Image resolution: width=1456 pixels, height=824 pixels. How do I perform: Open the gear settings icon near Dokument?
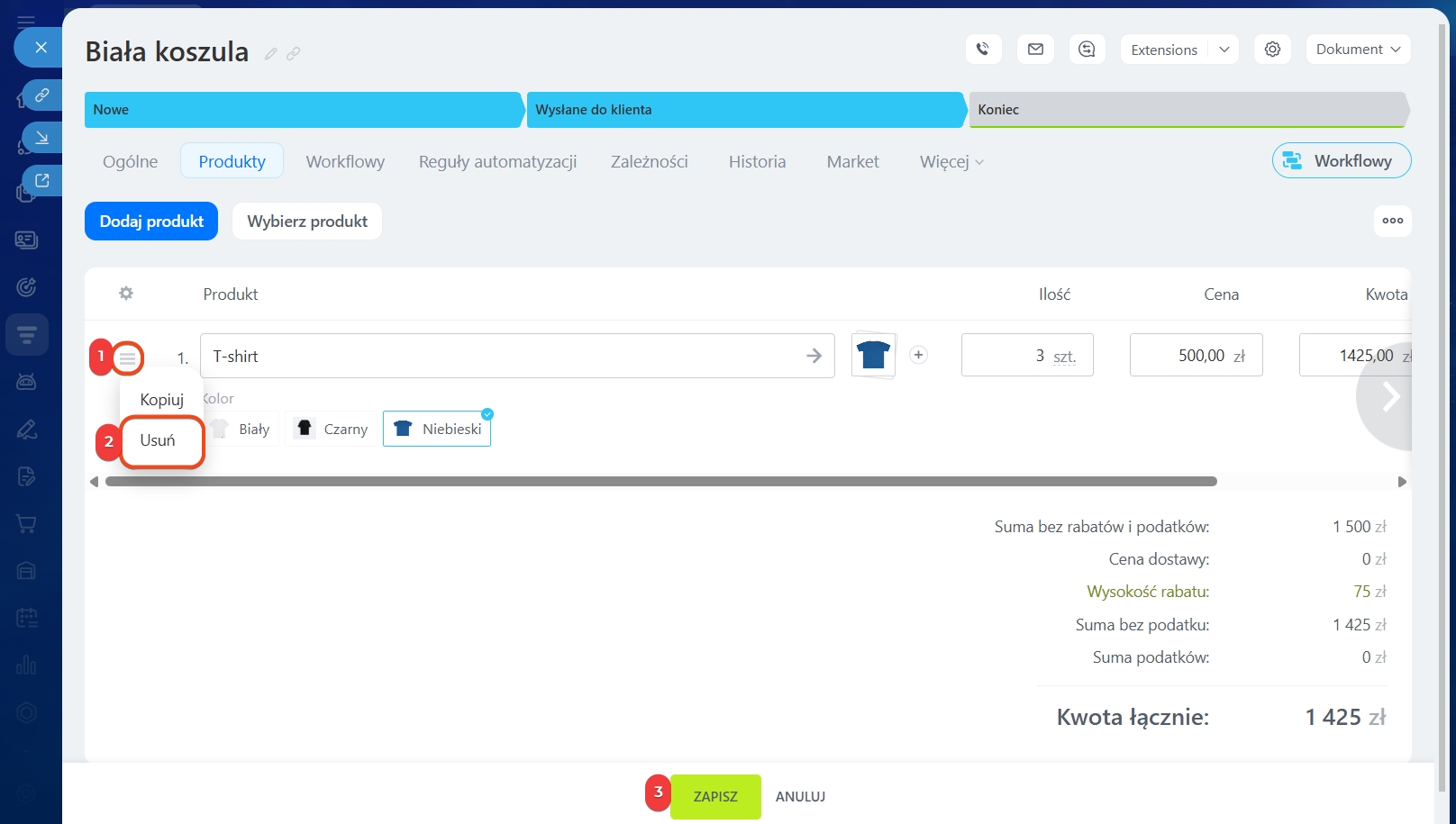pyautogui.click(x=1272, y=50)
